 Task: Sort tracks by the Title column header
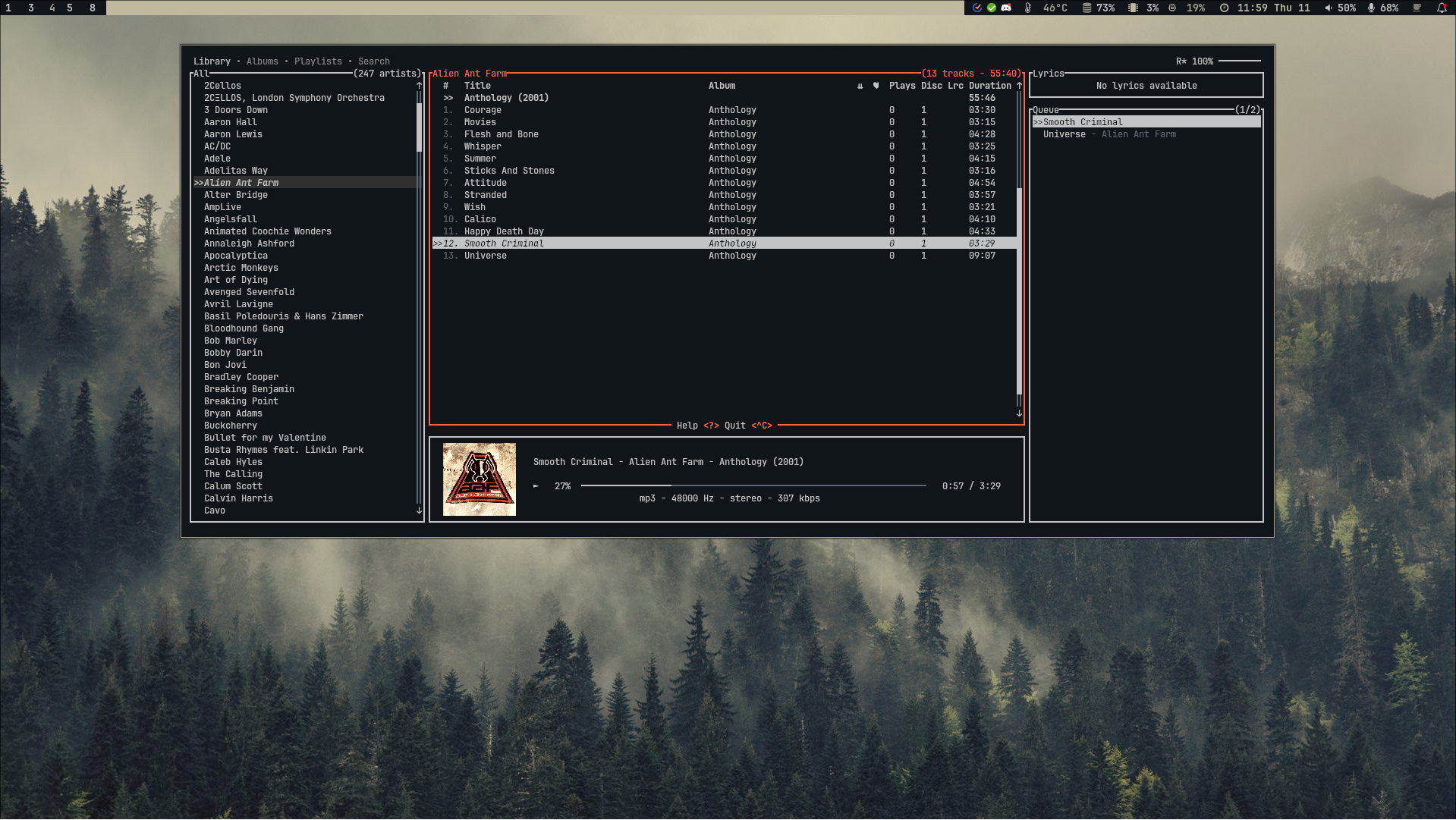(x=477, y=86)
